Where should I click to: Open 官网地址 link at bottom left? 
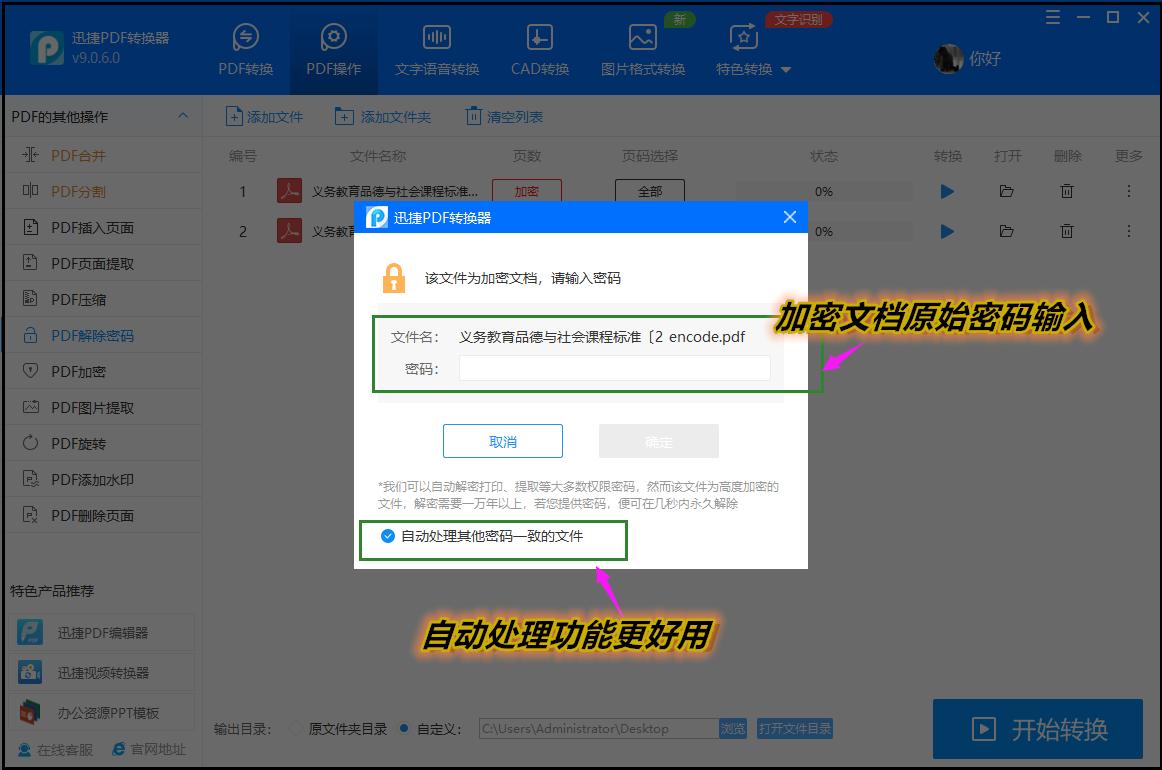pyautogui.click(x=148, y=747)
